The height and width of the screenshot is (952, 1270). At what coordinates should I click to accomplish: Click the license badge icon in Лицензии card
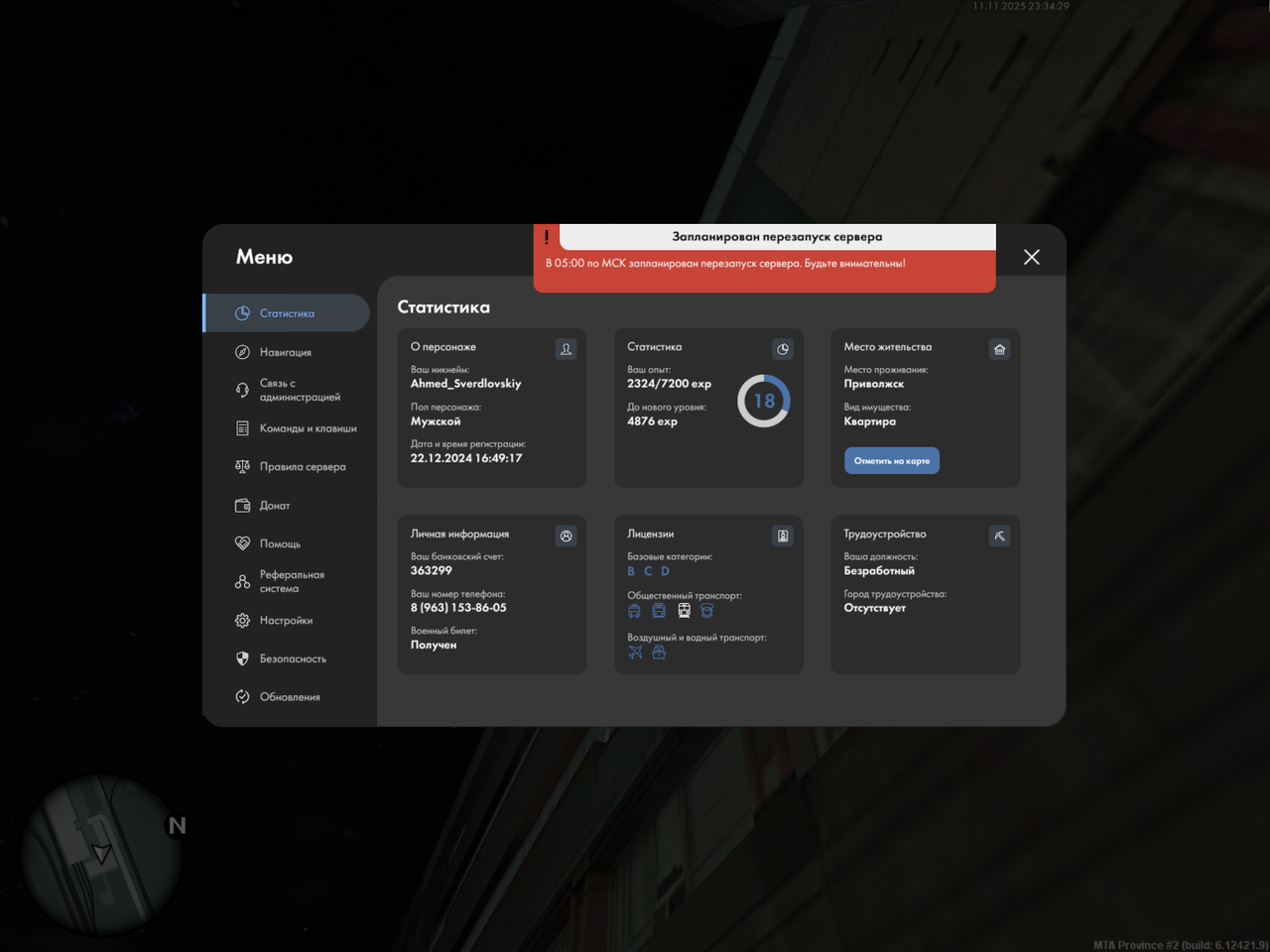pos(783,535)
